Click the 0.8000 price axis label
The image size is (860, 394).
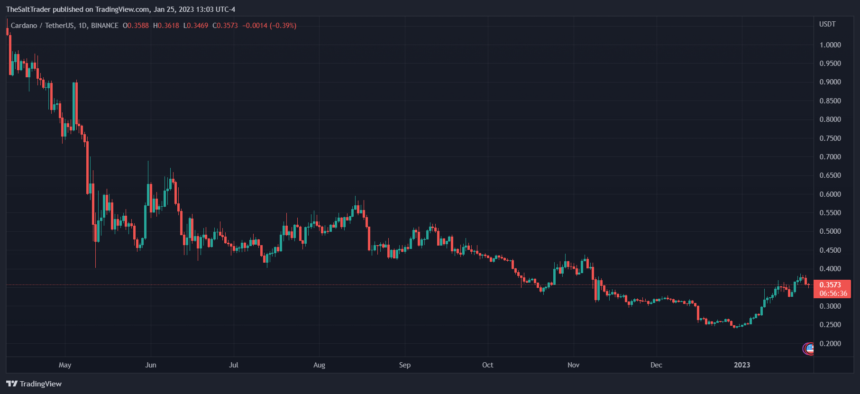[x=829, y=120]
